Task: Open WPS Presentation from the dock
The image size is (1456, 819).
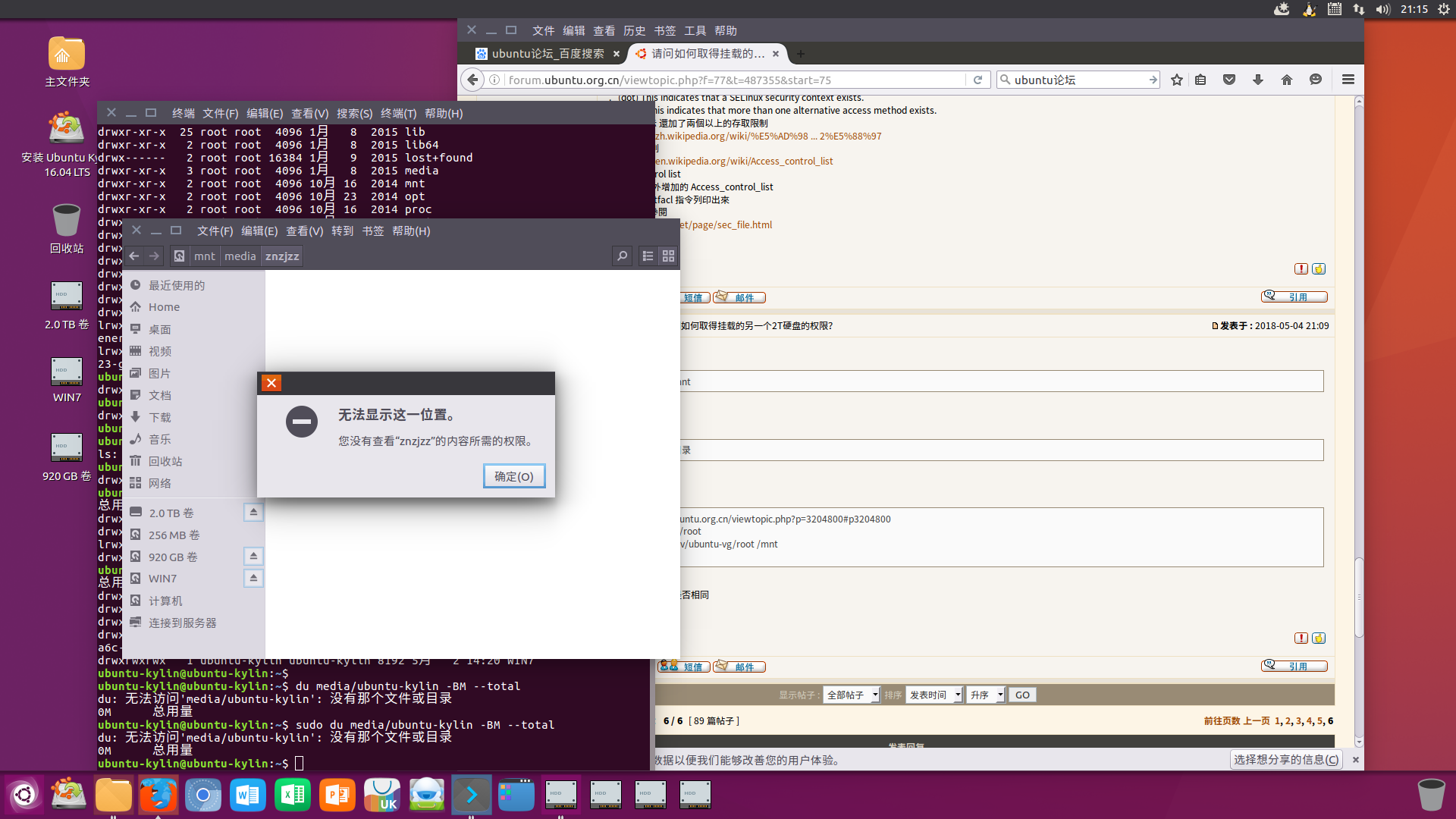Action: click(x=337, y=795)
